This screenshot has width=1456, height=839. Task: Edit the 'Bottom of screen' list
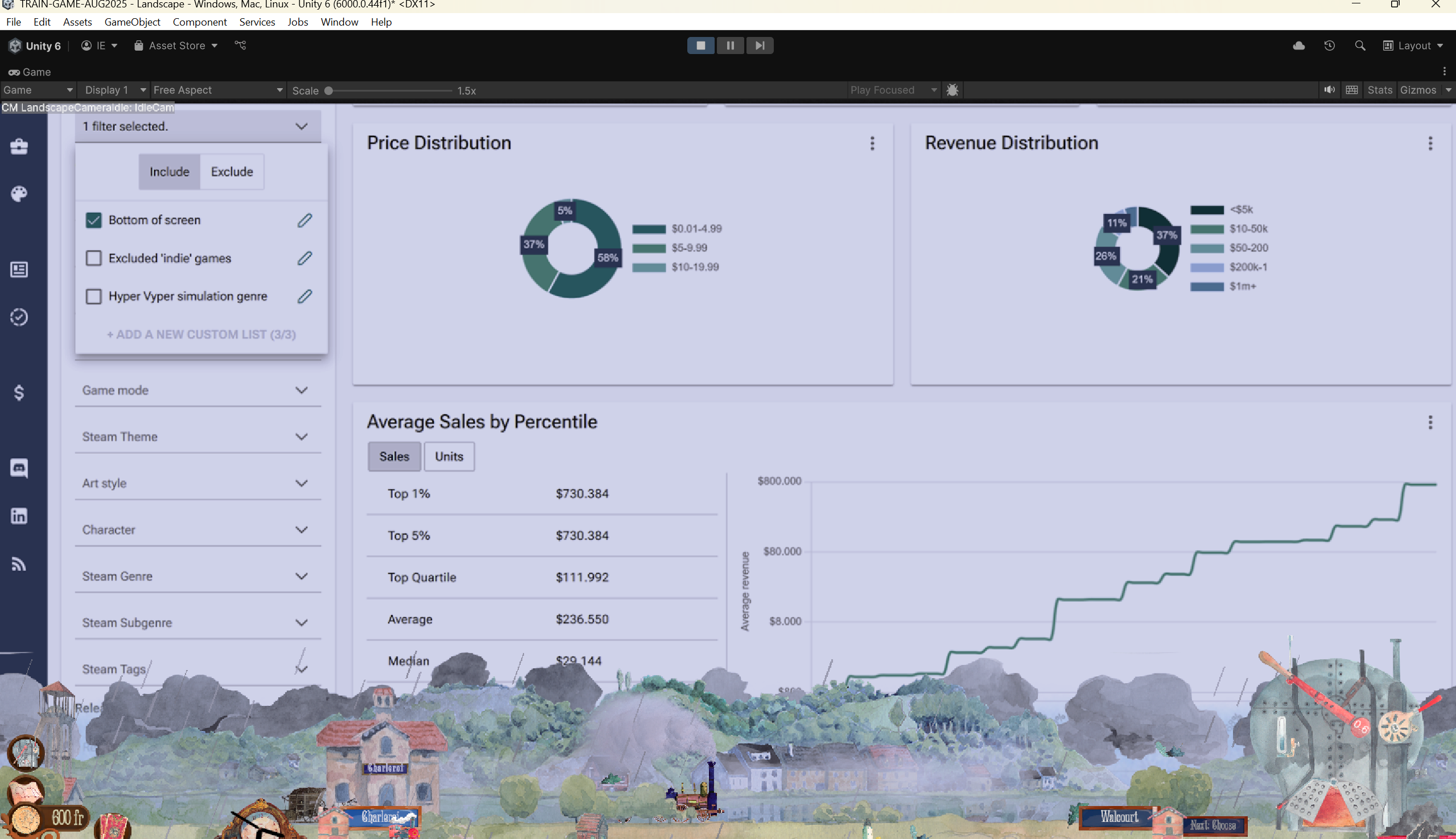[x=304, y=220]
